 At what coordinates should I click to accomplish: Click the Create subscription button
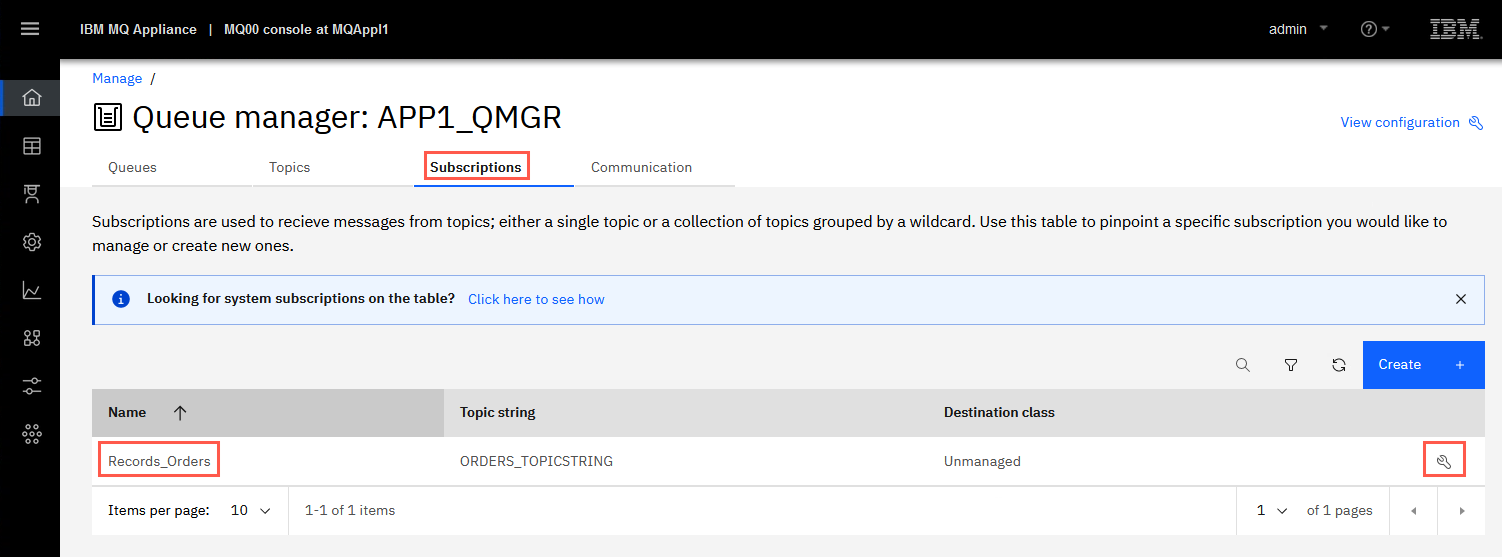coord(1423,365)
